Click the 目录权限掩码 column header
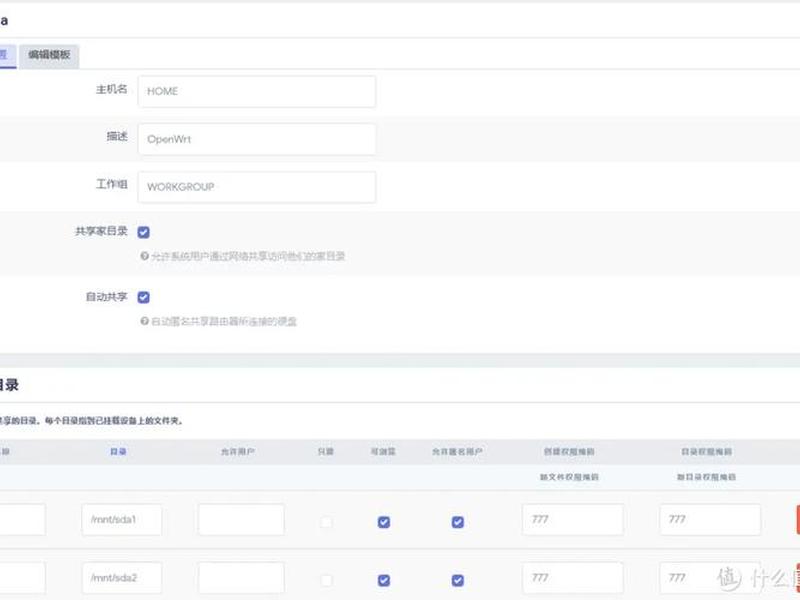Viewport: 800px width, 600px height. 707,452
